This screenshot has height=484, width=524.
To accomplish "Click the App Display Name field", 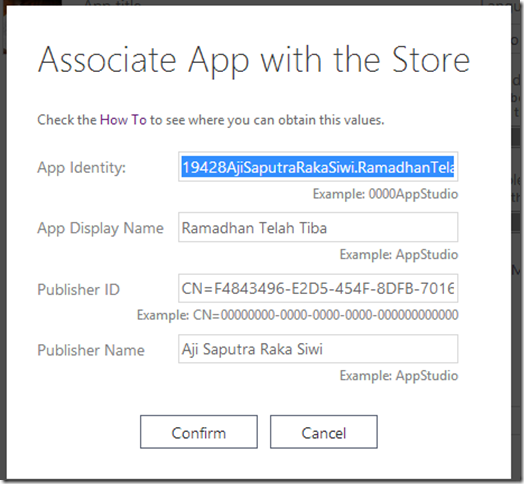I will [318, 227].
